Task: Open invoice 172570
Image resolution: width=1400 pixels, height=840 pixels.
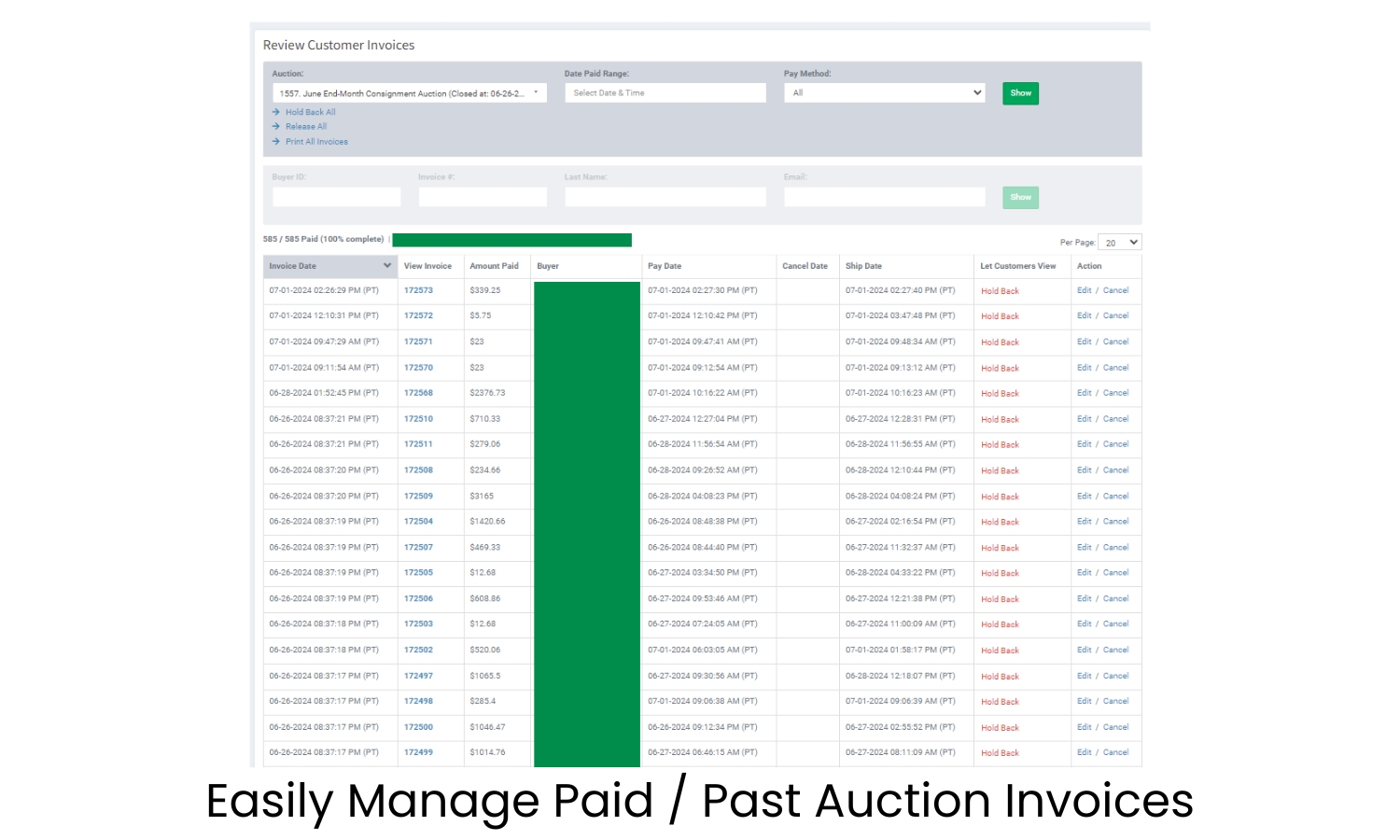Action: pos(418,368)
